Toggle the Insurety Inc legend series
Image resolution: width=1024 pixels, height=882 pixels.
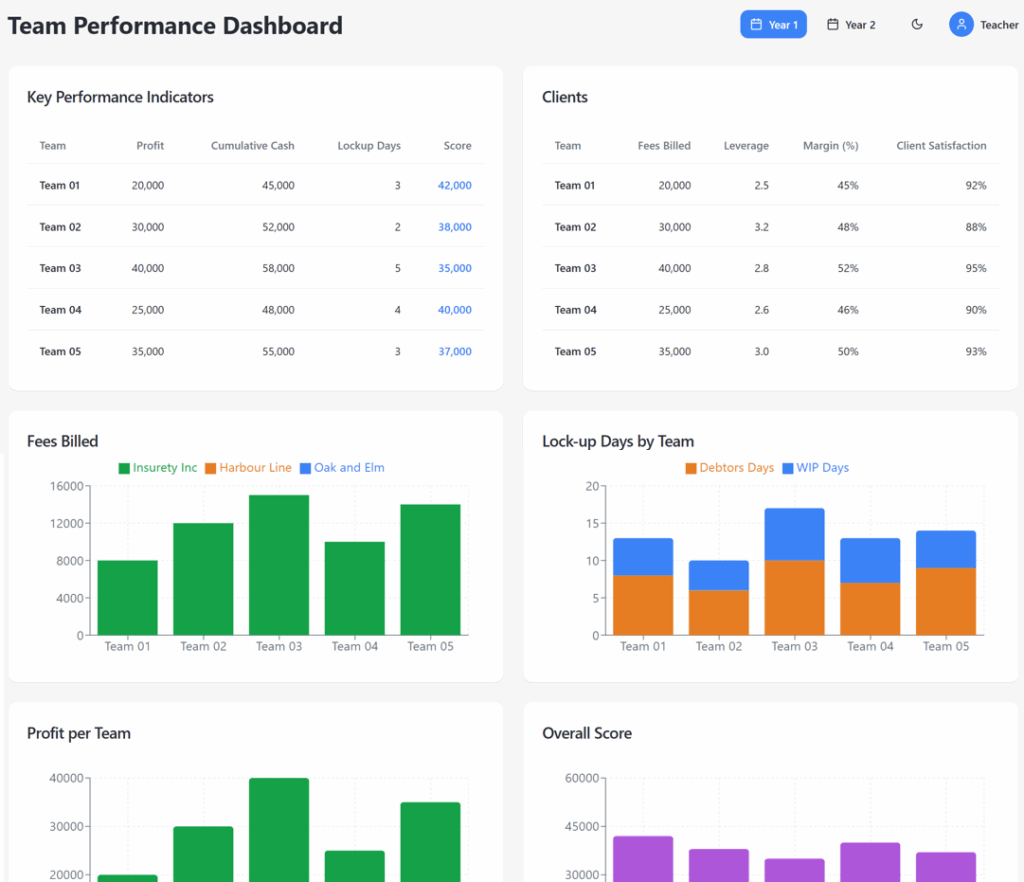click(x=157, y=468)
